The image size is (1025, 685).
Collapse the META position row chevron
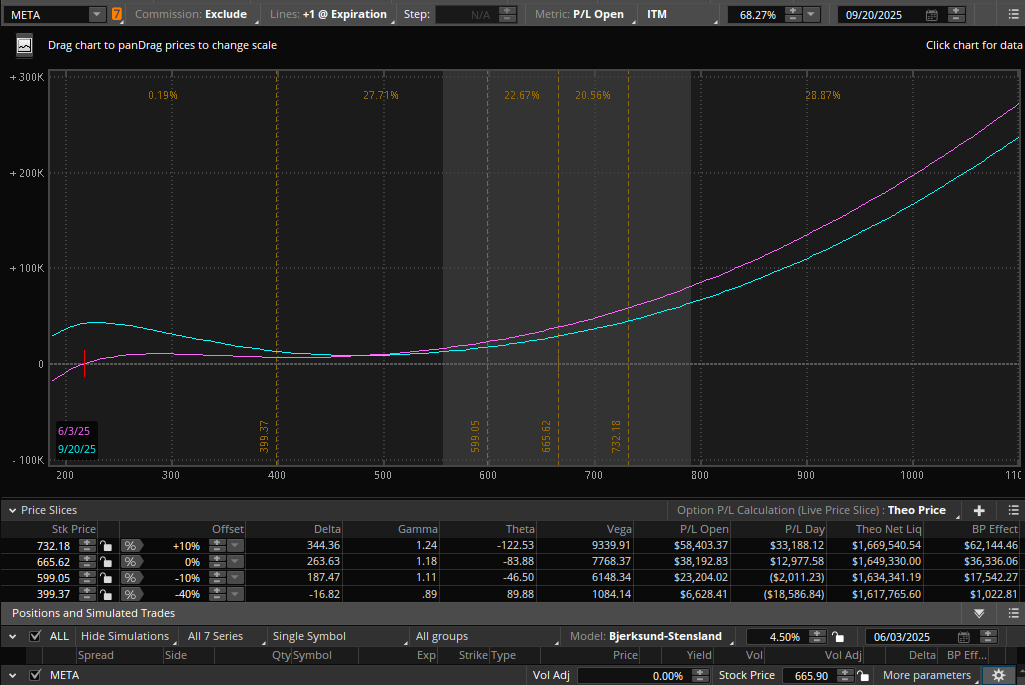point(12,675)
